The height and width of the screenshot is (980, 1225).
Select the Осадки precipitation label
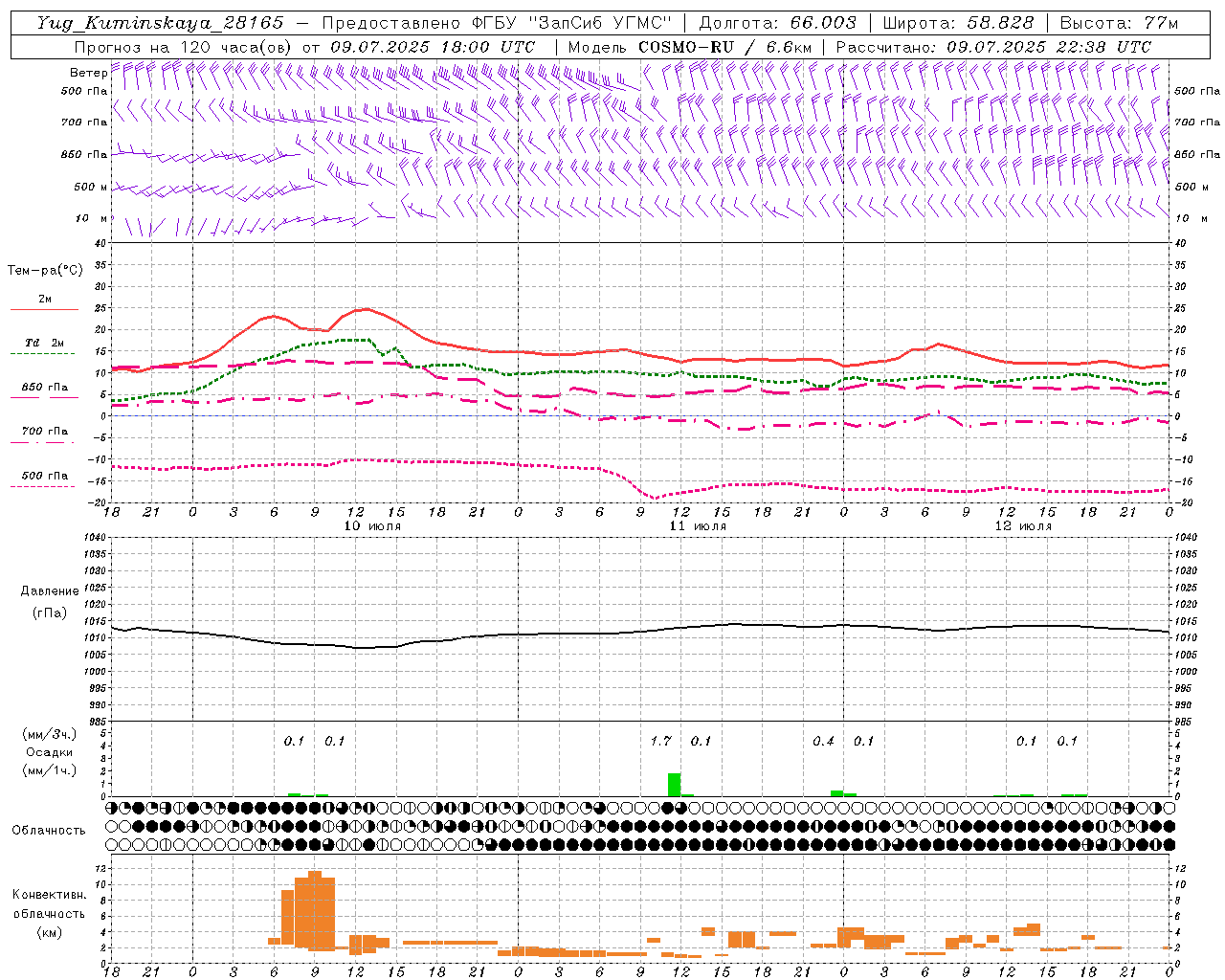click(x=49, y=752)
